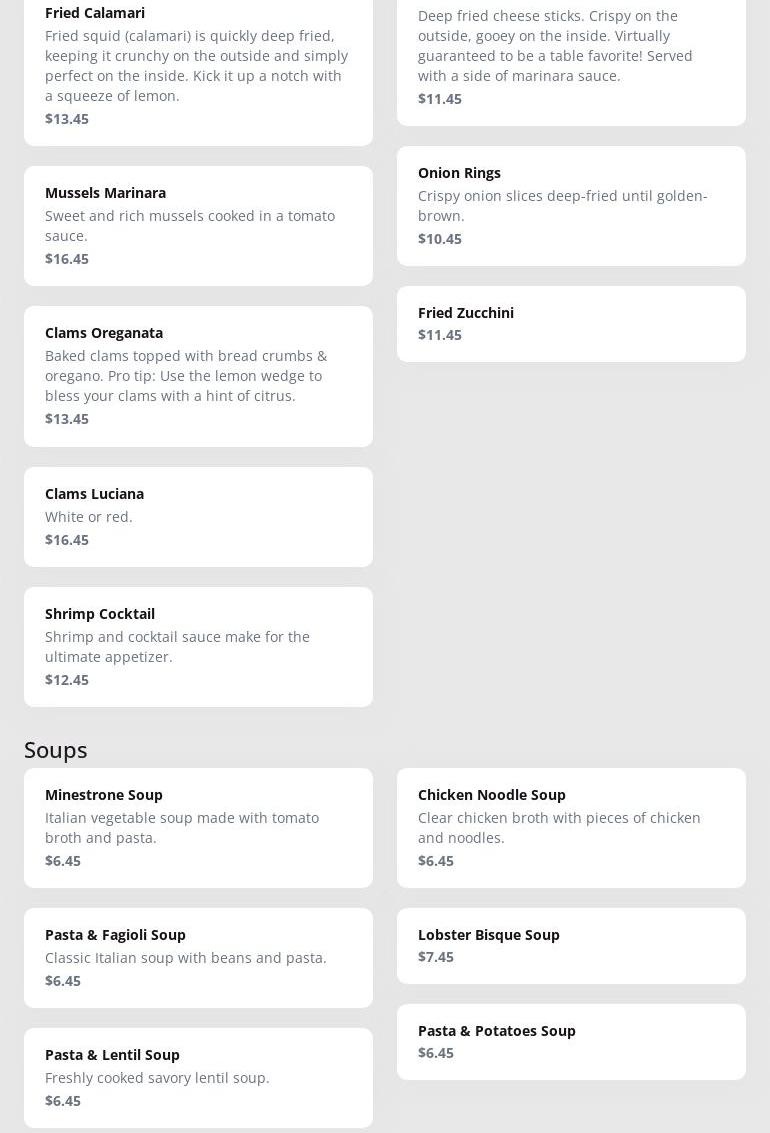Click the Chicken Noodle Soup description text

(559, 828)
